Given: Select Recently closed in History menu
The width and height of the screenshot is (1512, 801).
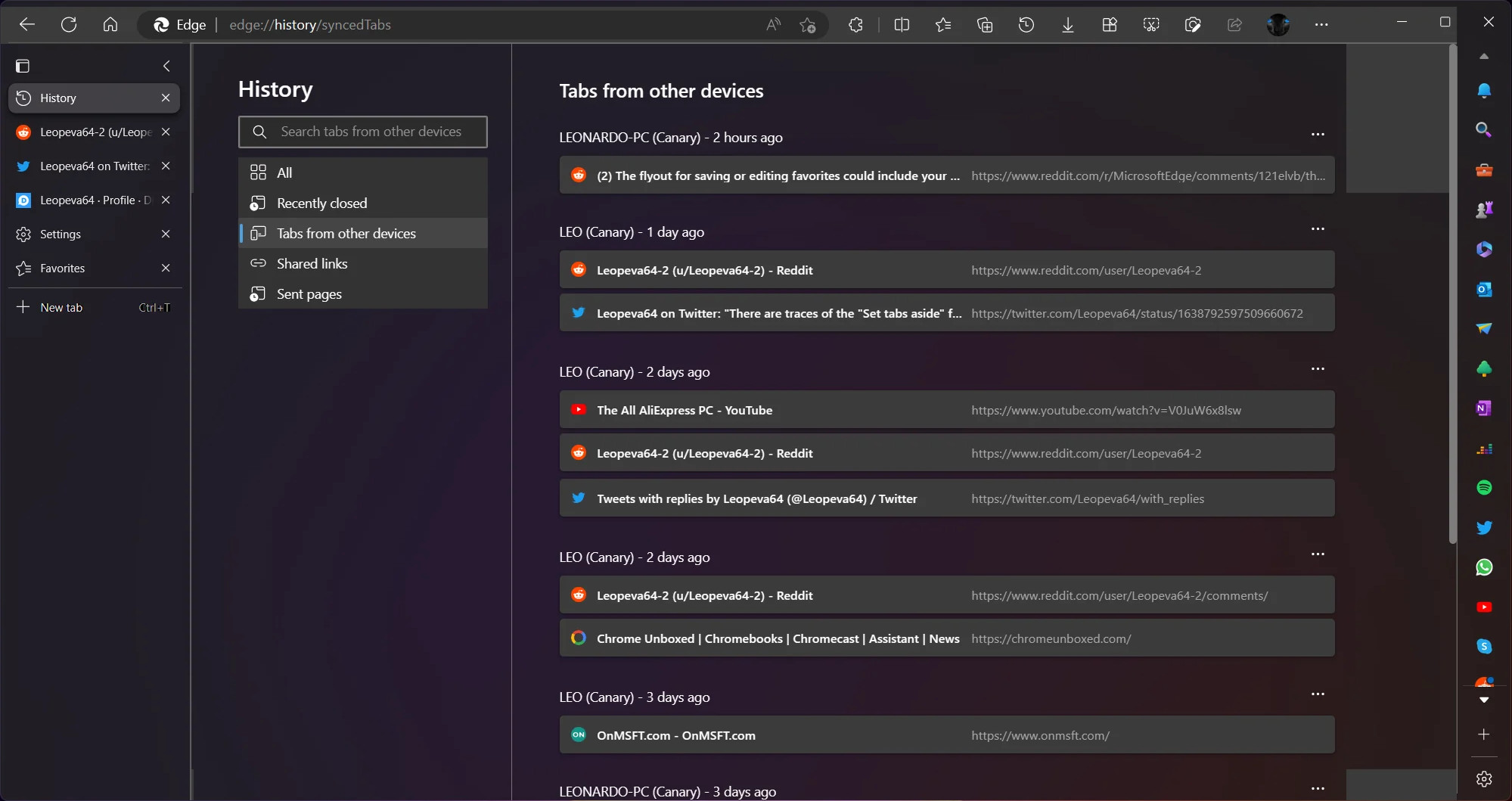Looking at the screenshot, I should [x=321, y=203].
